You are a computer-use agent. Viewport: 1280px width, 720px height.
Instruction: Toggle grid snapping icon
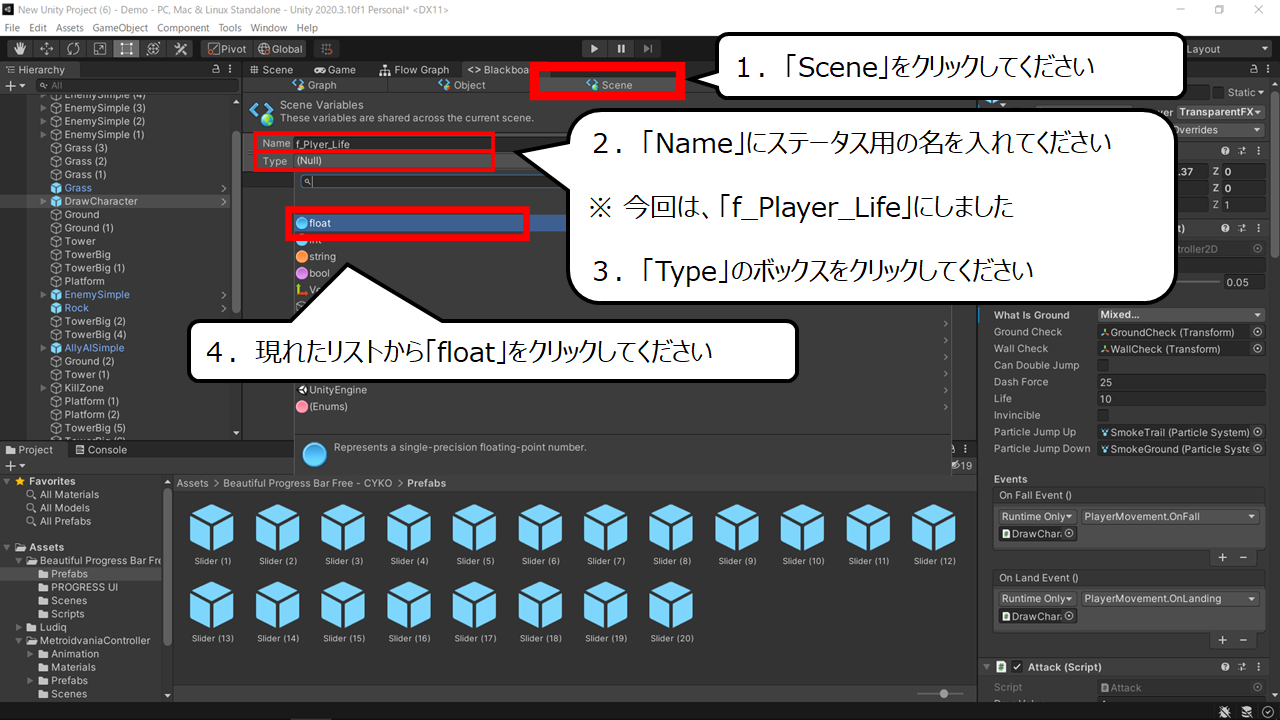point(326,48)
